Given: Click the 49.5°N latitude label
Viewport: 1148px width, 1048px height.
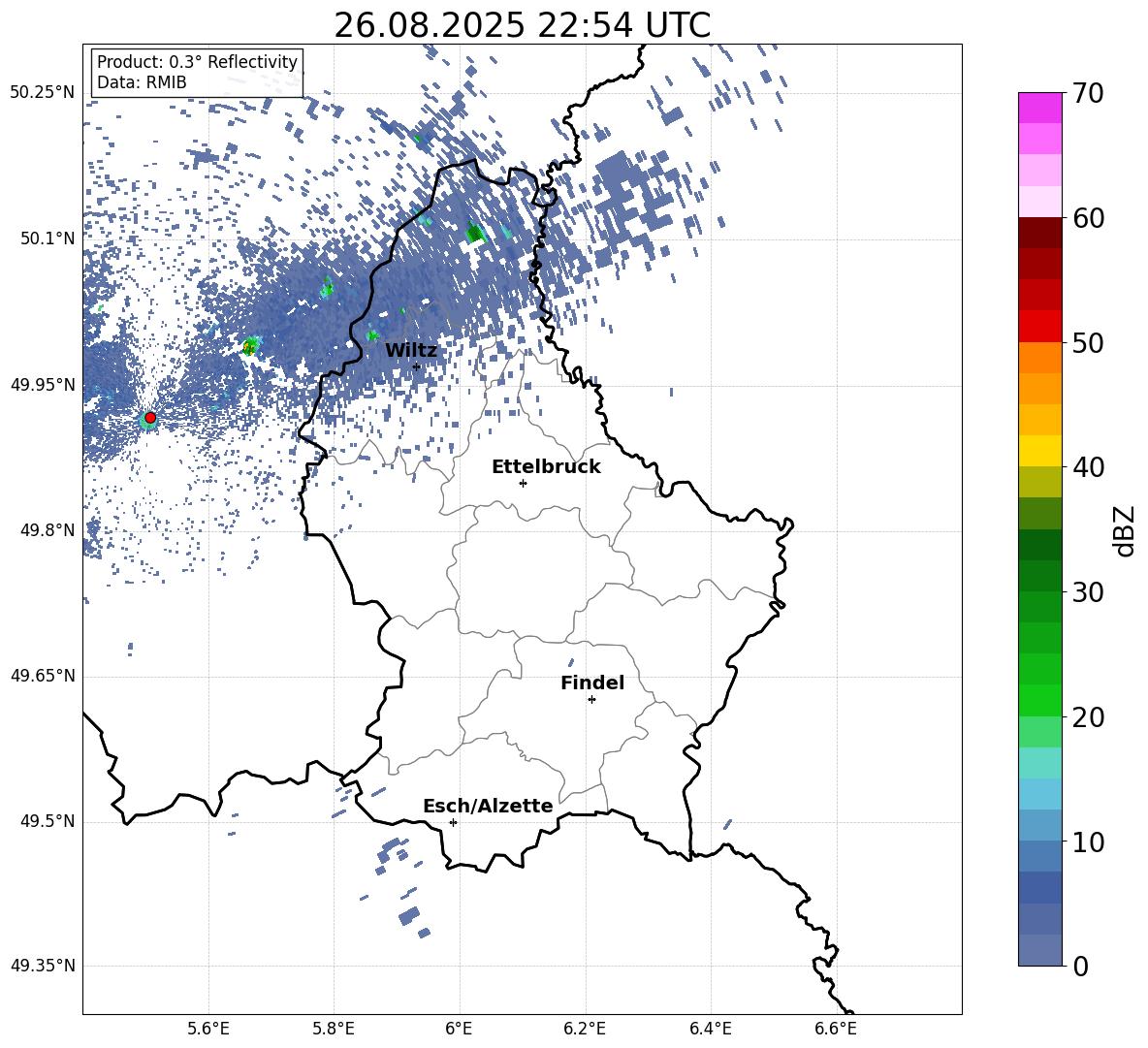Looking at the screenshot, I should [48, 820].
